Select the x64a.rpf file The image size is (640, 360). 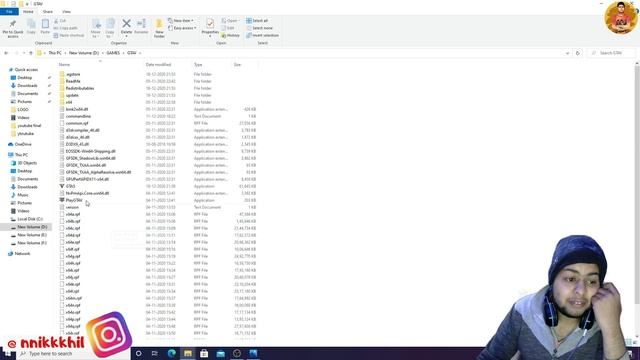click(x=73, y=214)
